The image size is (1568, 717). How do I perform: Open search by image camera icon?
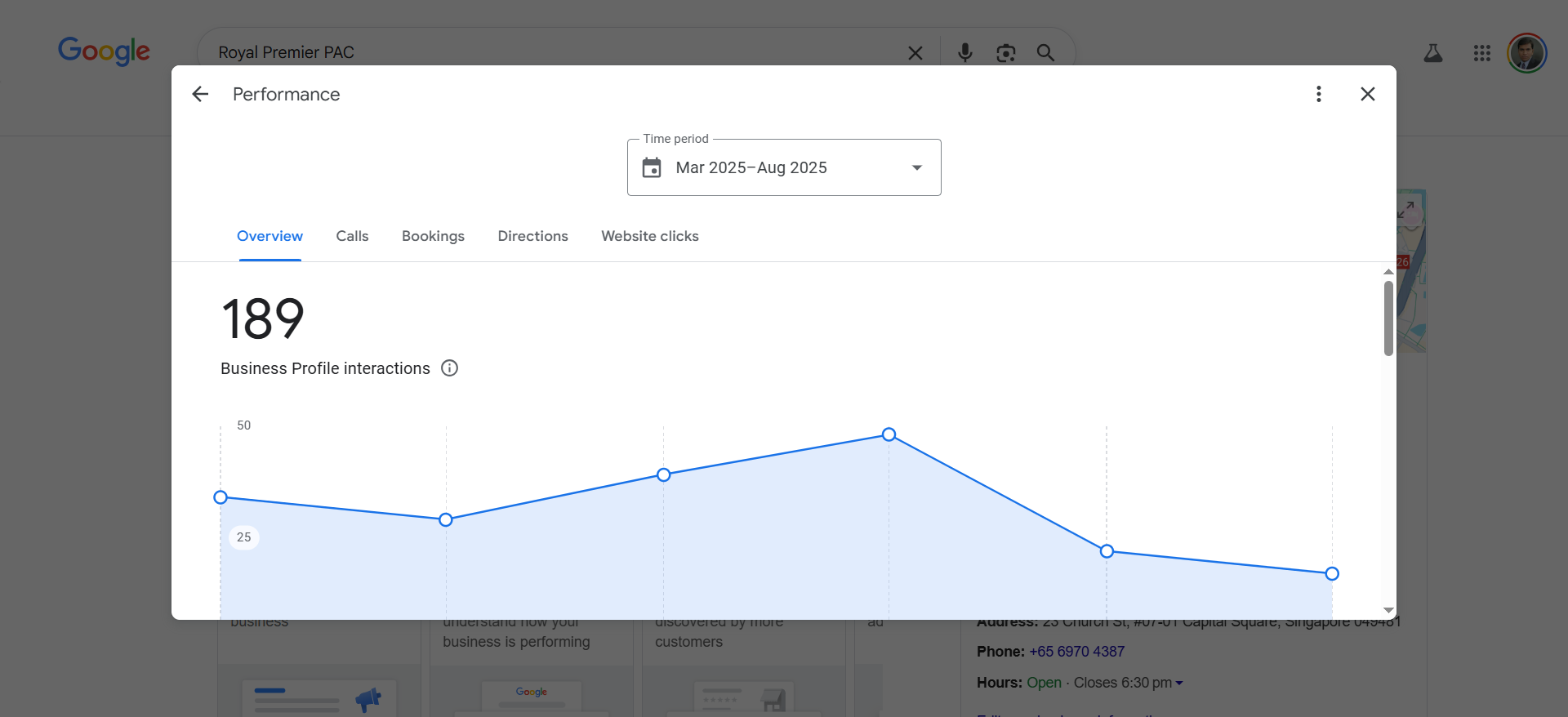click(x=1005, y=53)
